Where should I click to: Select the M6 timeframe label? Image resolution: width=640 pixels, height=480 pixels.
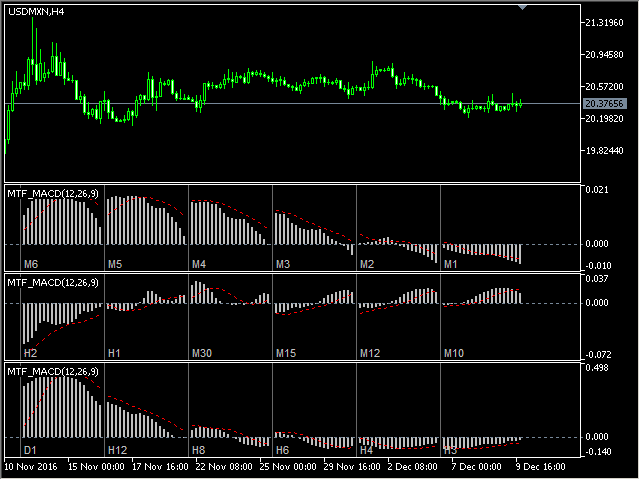[x=30, y=264]
